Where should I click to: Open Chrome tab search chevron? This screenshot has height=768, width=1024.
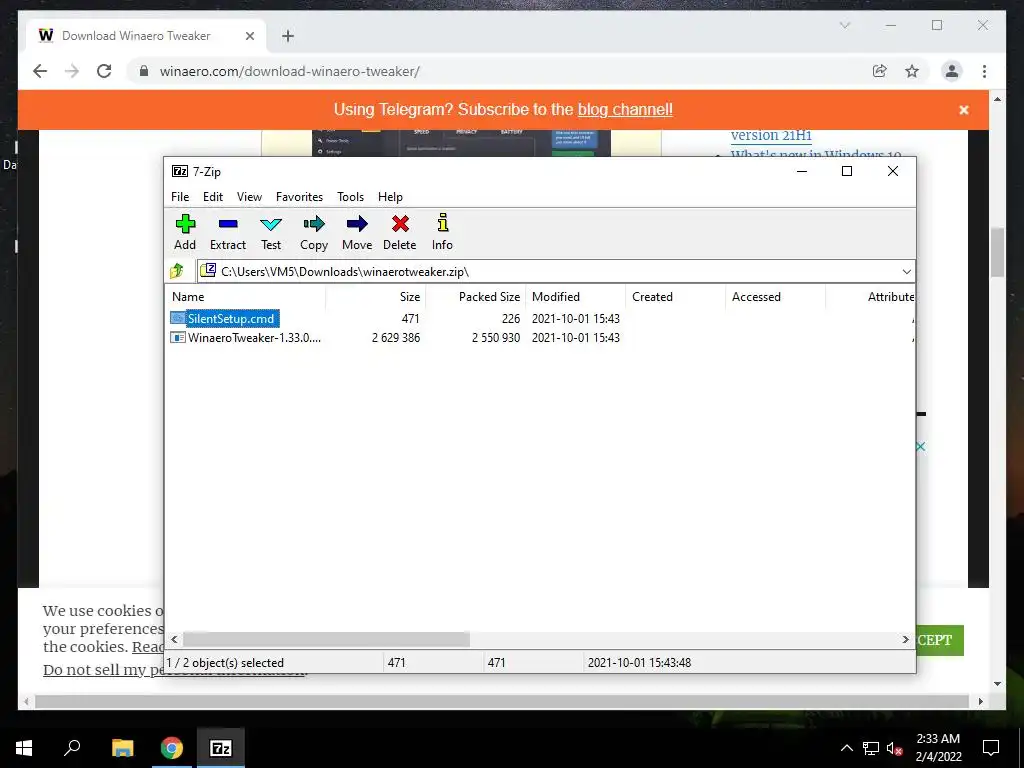844,25
